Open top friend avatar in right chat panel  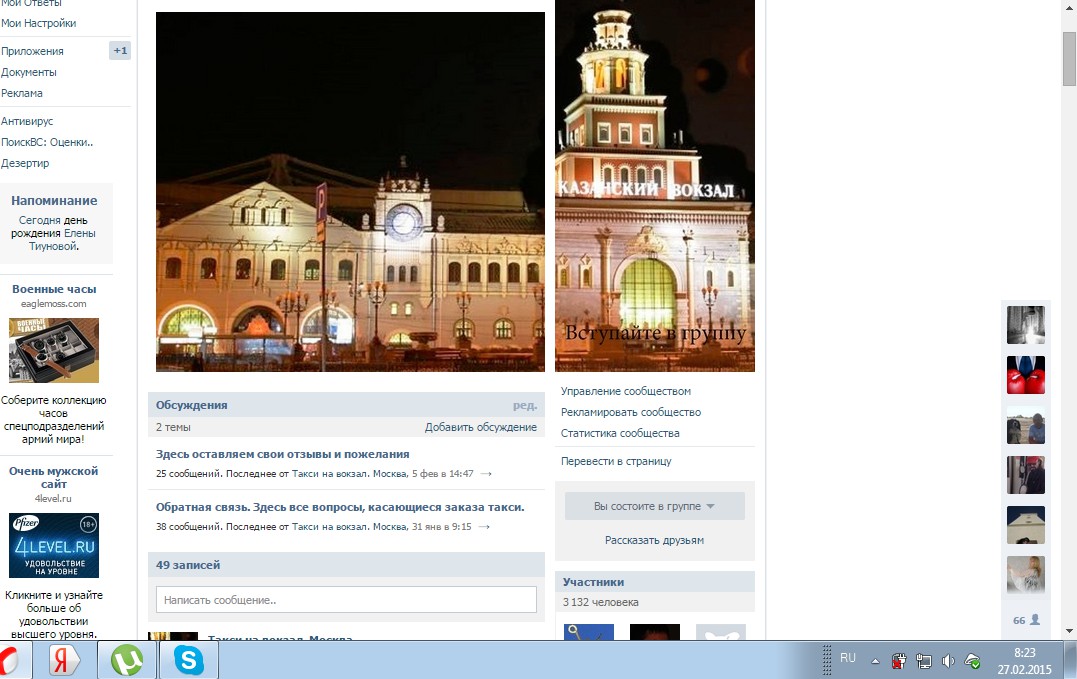pyautogui.click(x=1025, y=325)
